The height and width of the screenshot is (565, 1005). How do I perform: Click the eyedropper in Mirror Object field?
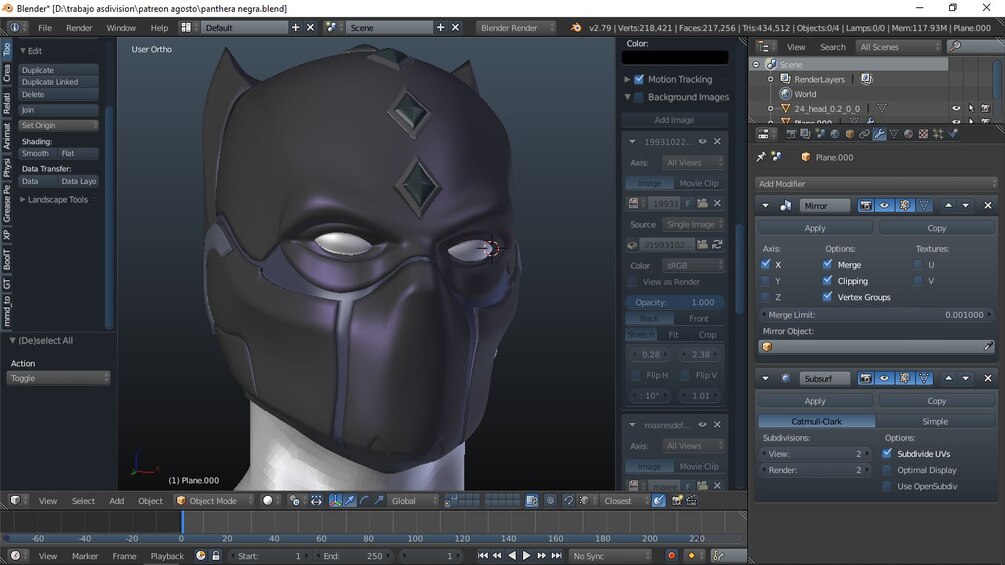pyautogui.click(x=988, y=347)
